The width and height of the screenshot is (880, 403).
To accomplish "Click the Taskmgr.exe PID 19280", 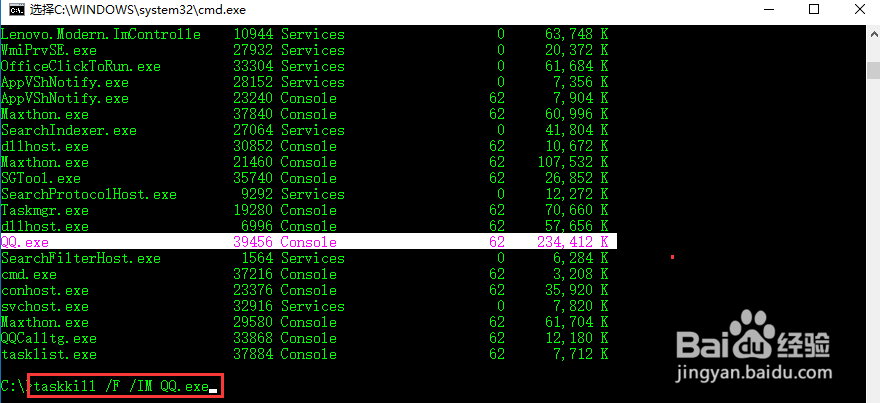I will pos(253,210).
